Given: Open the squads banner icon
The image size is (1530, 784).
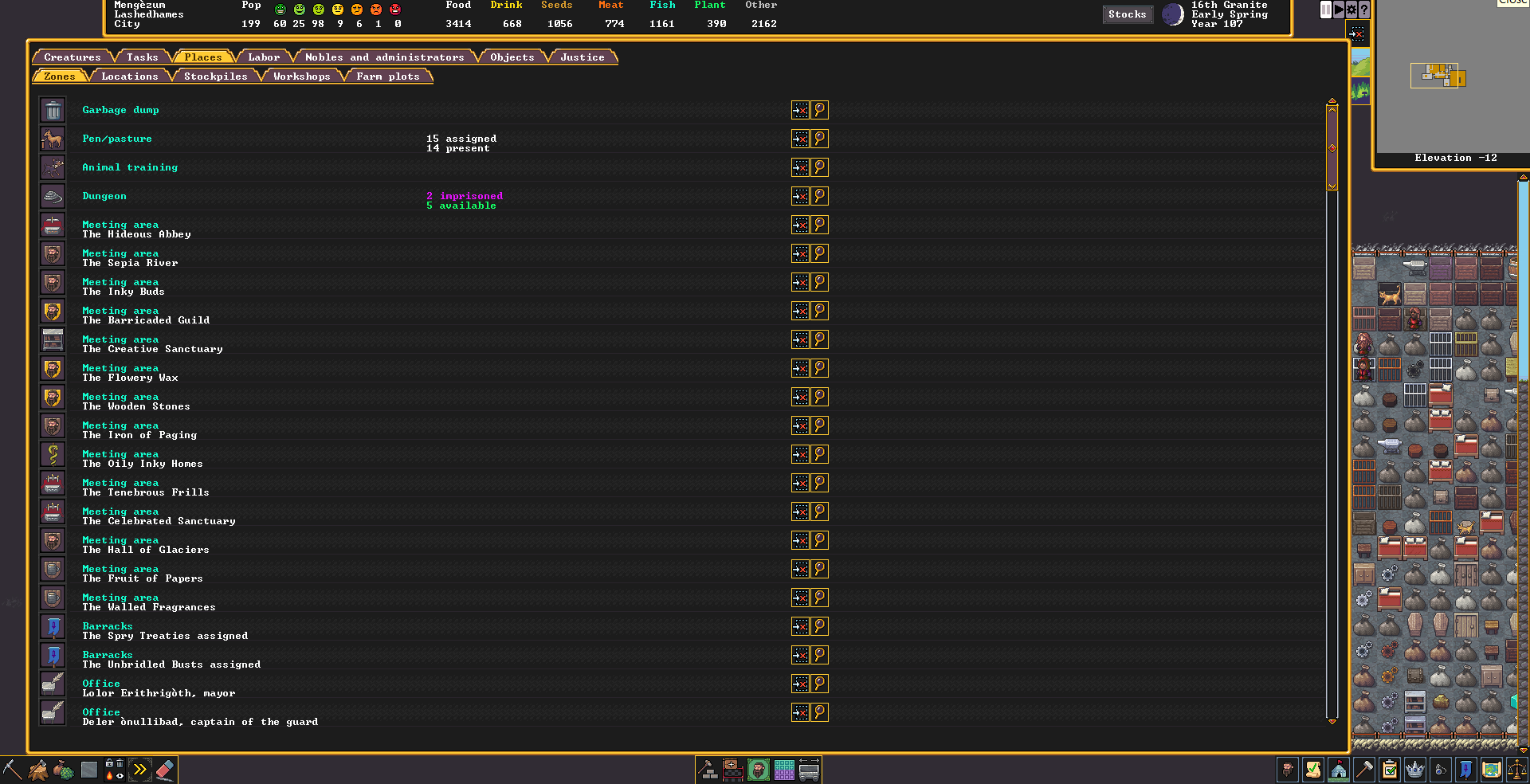Looking at the screenshot, I should click(x=1466, y=770).
